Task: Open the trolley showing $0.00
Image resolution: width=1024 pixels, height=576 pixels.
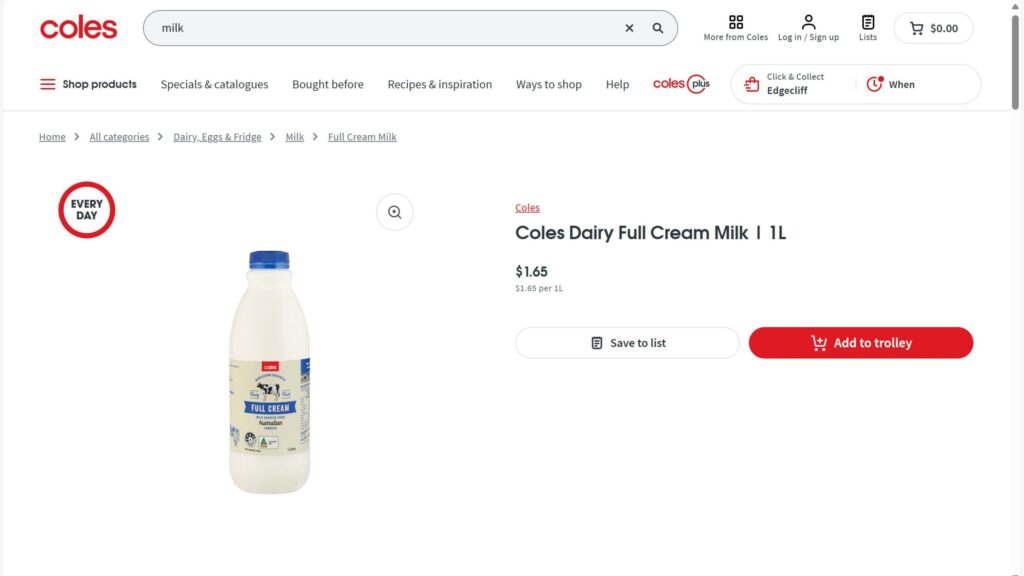Action: pyautogui.click(x=933, y=28)
